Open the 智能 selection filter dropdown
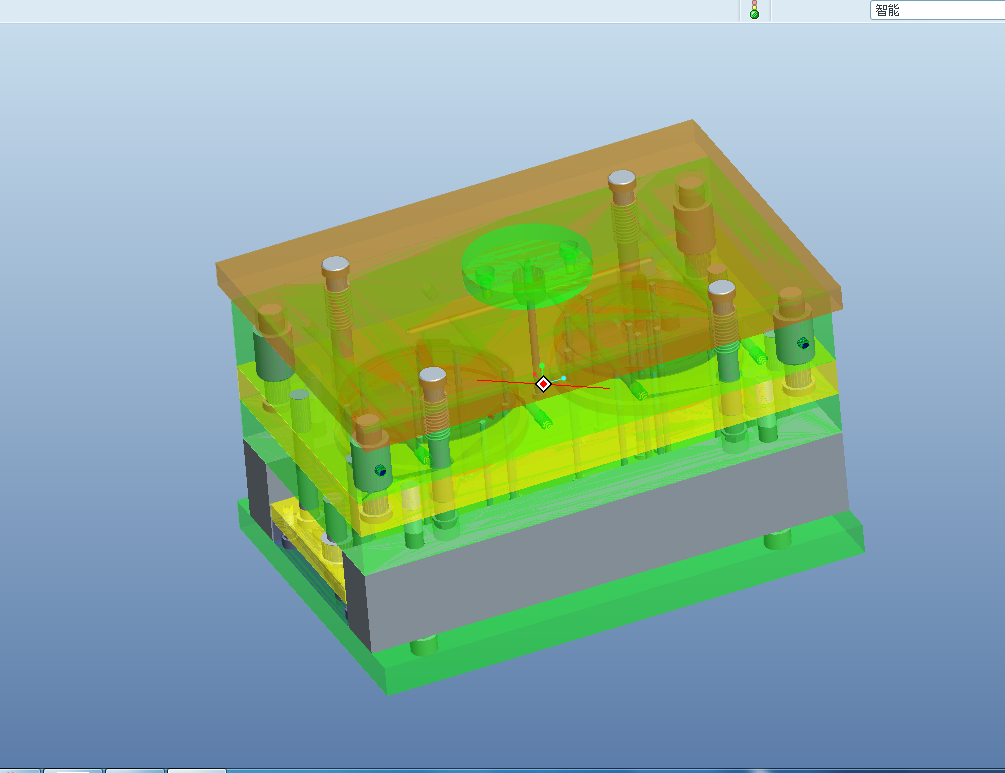Image resolution: width=1005 pixels, height=773 pixels. [937, 10]
